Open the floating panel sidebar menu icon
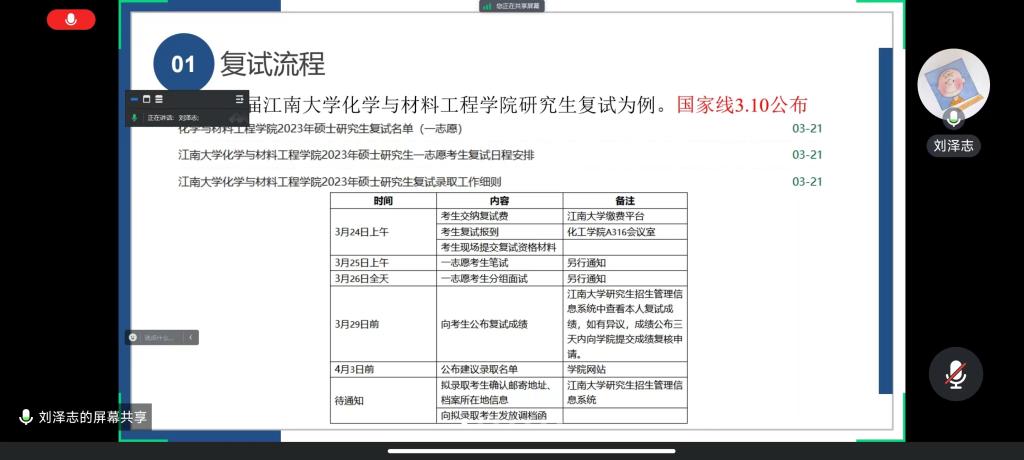This screenshot has width=1024, height=460. (239, 99)
